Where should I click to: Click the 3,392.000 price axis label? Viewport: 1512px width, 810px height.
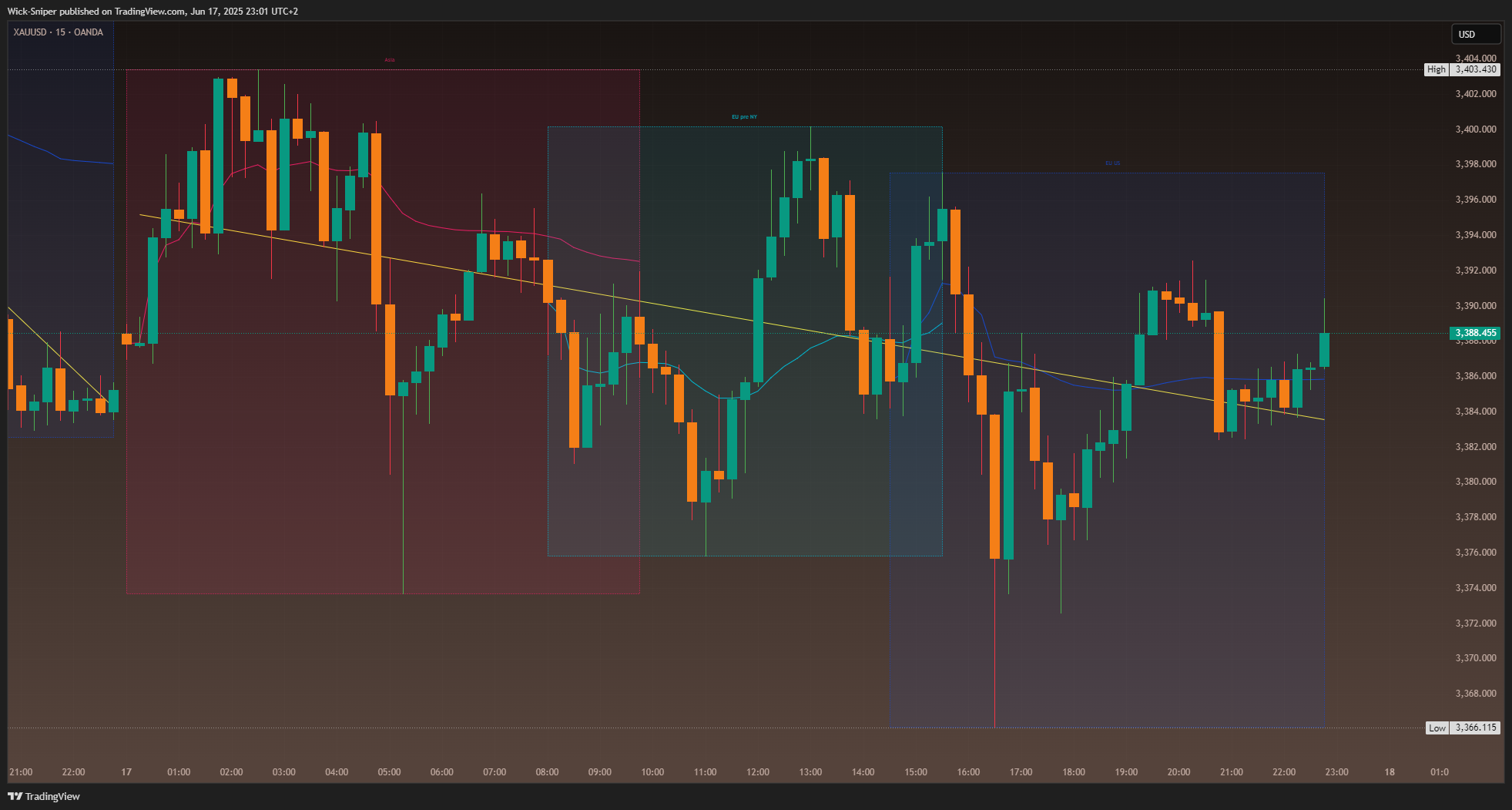click(x=1476, y=271)
